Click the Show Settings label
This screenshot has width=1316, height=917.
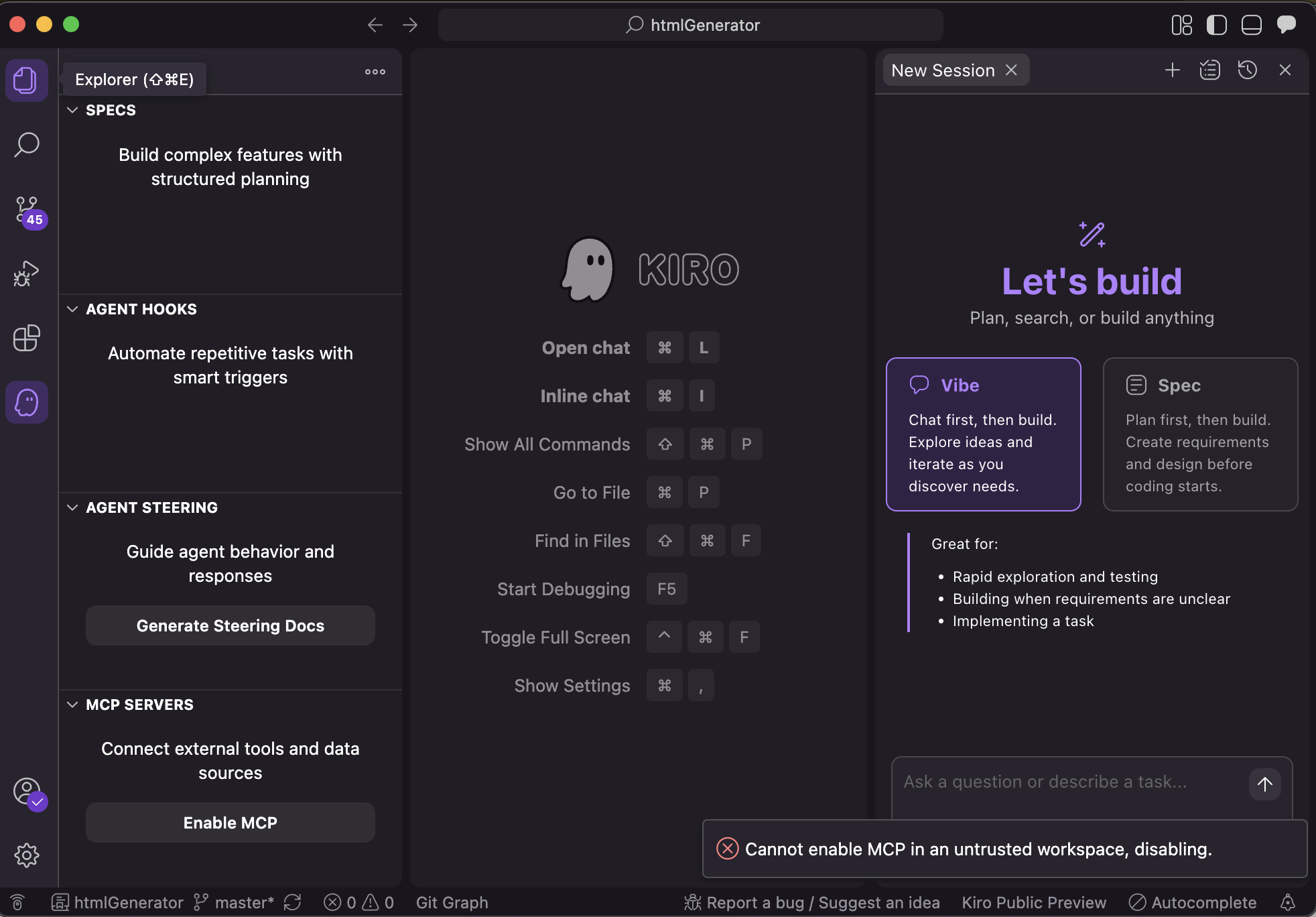coord(572,686)
